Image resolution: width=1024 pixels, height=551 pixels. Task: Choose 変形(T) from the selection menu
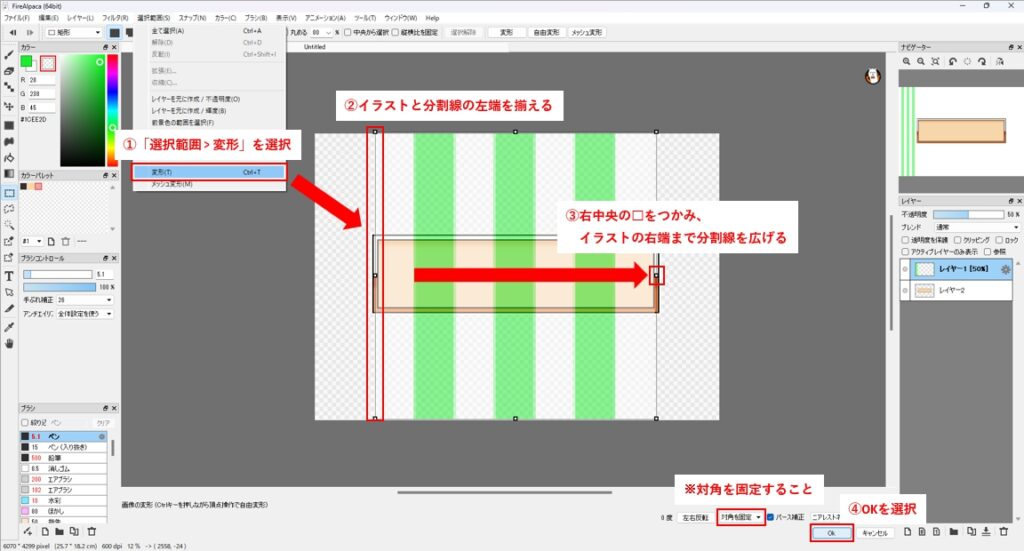click(209, 172)
